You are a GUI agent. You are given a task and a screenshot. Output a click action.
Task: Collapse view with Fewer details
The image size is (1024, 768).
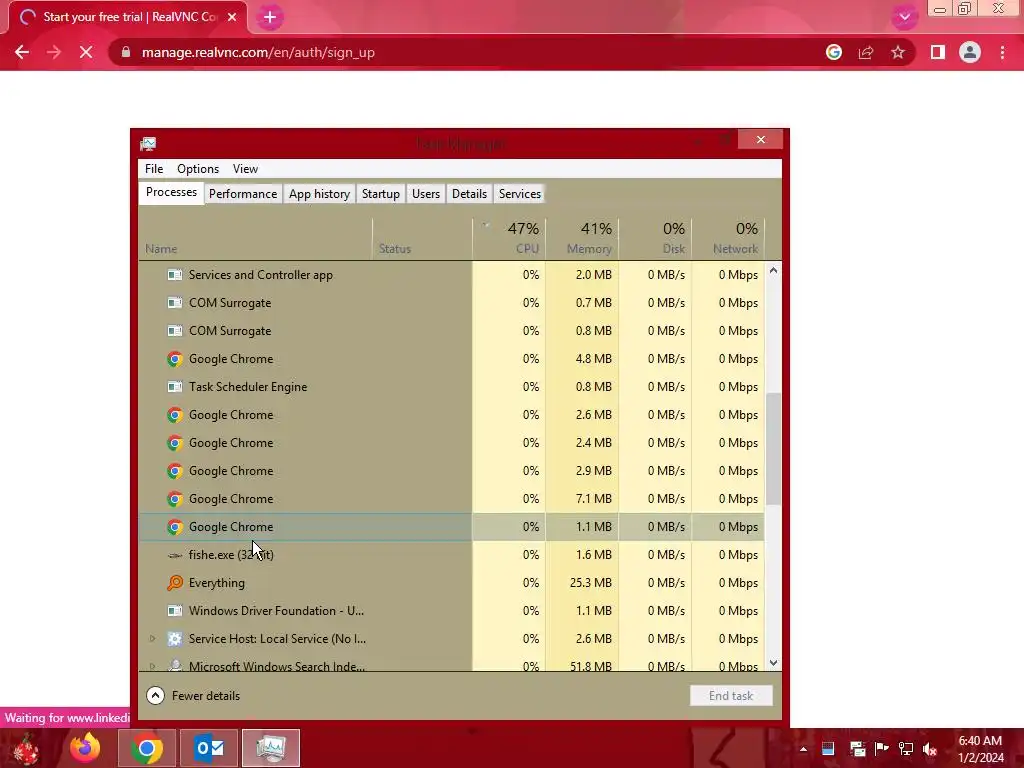point(193,696)
